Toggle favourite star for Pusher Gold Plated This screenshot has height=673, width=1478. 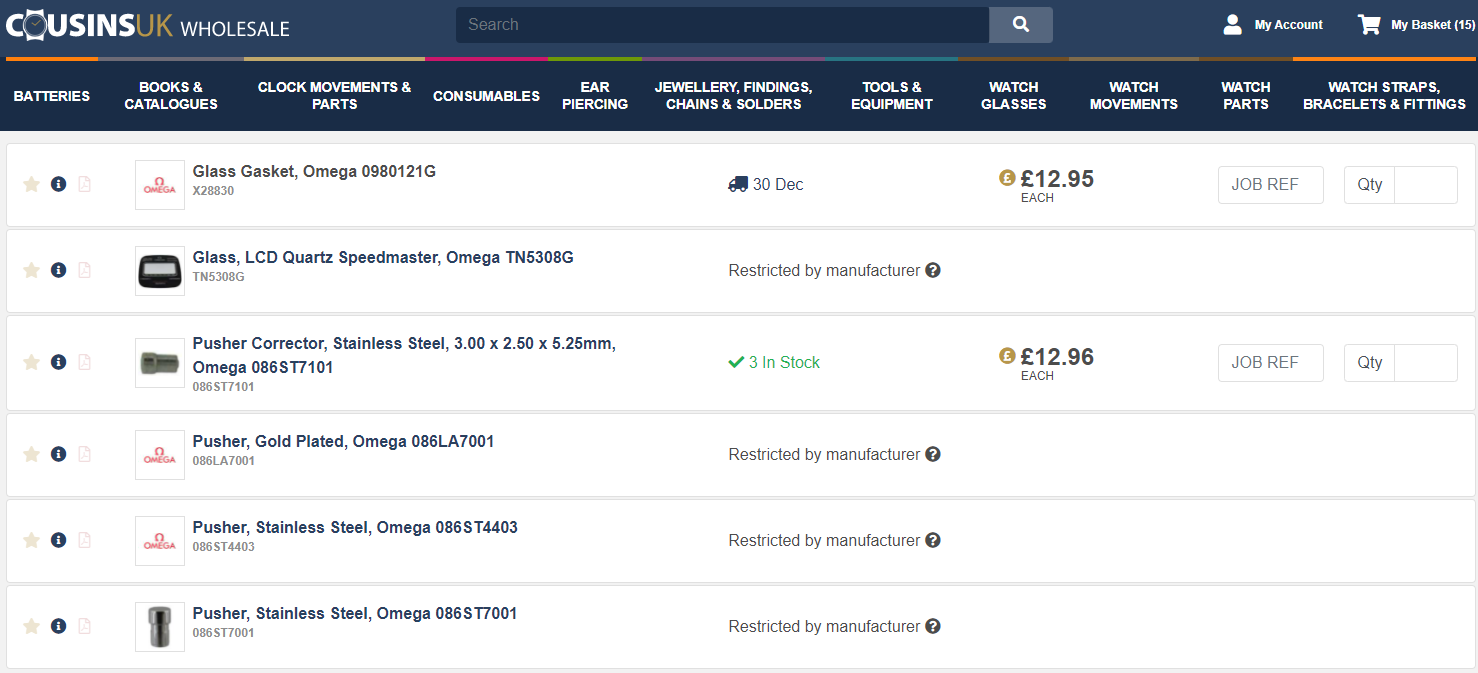[x=31, y=454]
